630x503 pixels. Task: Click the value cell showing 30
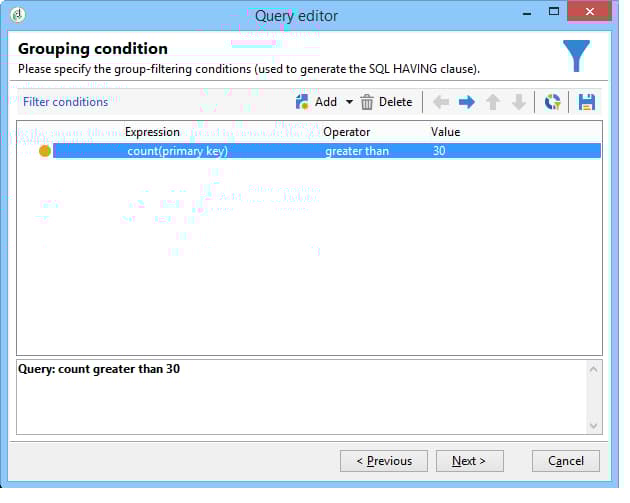(439, 151)
